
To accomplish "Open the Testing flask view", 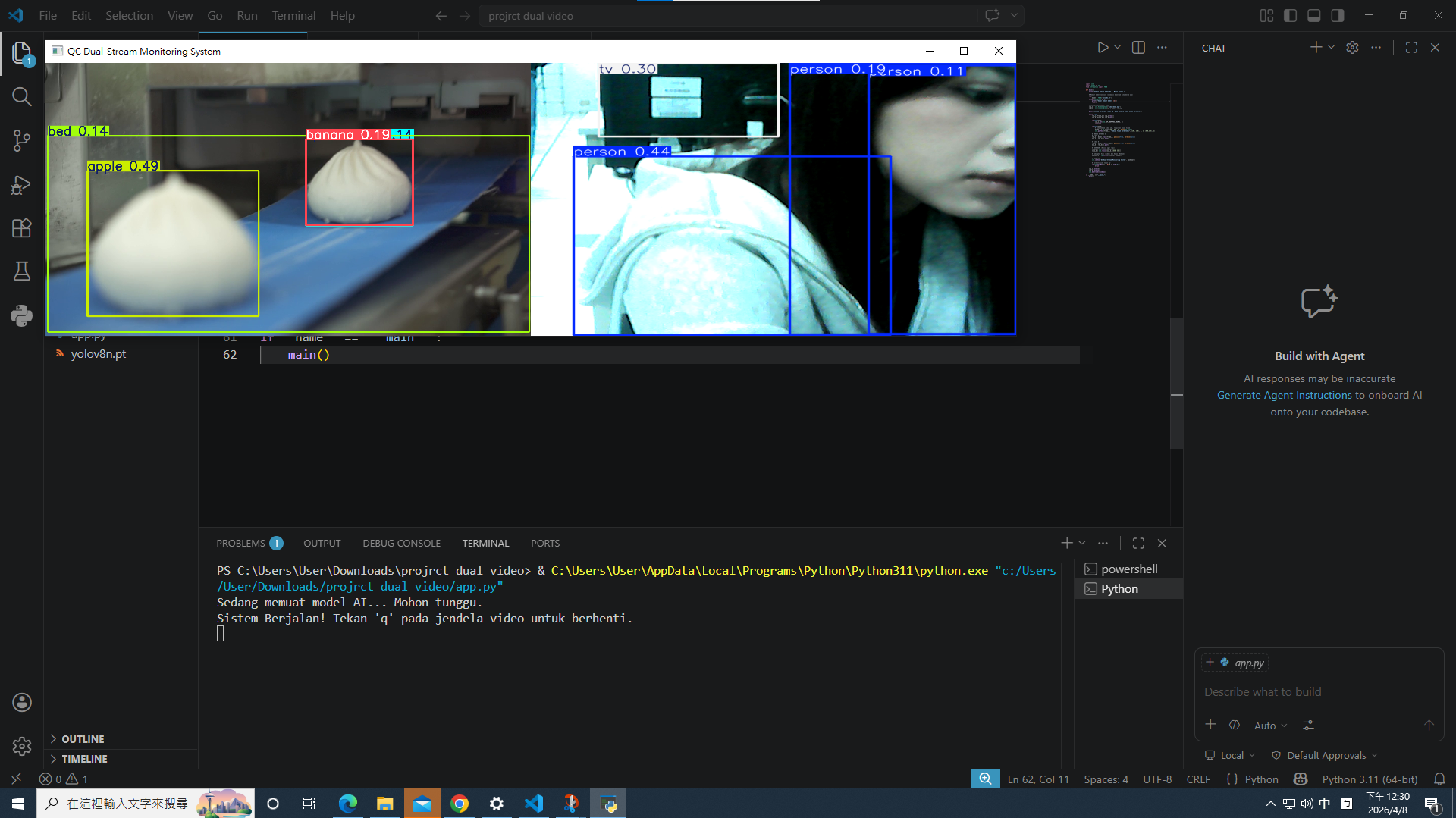I will click(21, 271).
